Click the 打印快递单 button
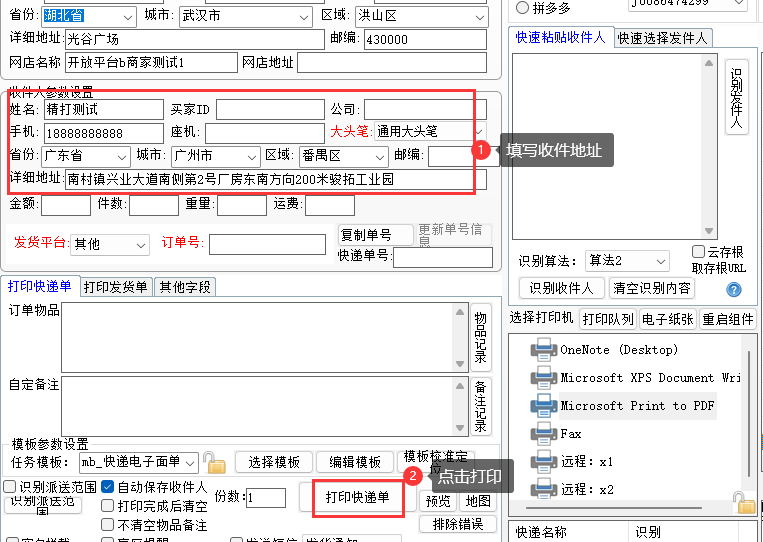Viewport: 763px width, 542px height. [357, 498]
